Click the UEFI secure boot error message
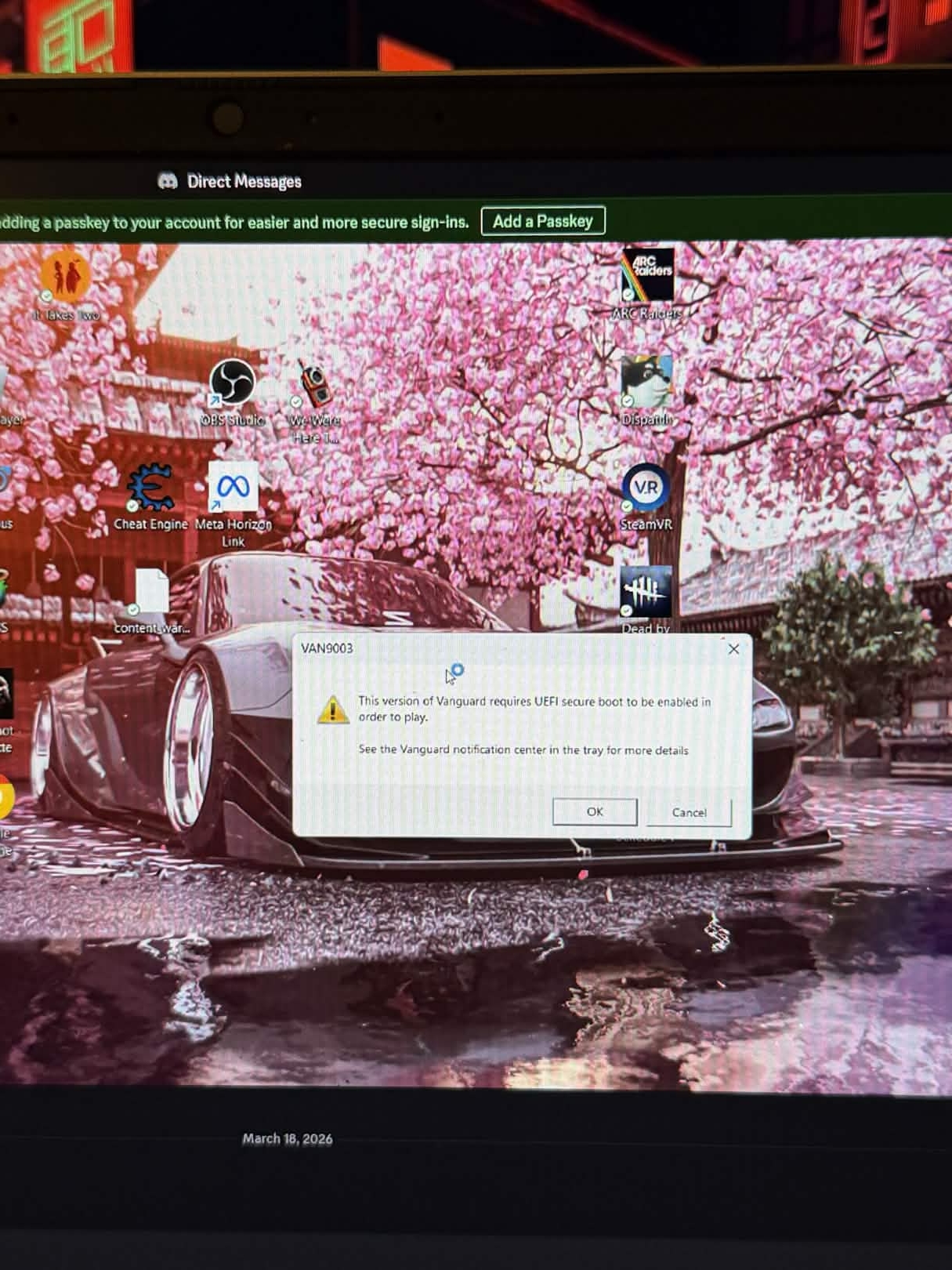 [x=534, y=709]
